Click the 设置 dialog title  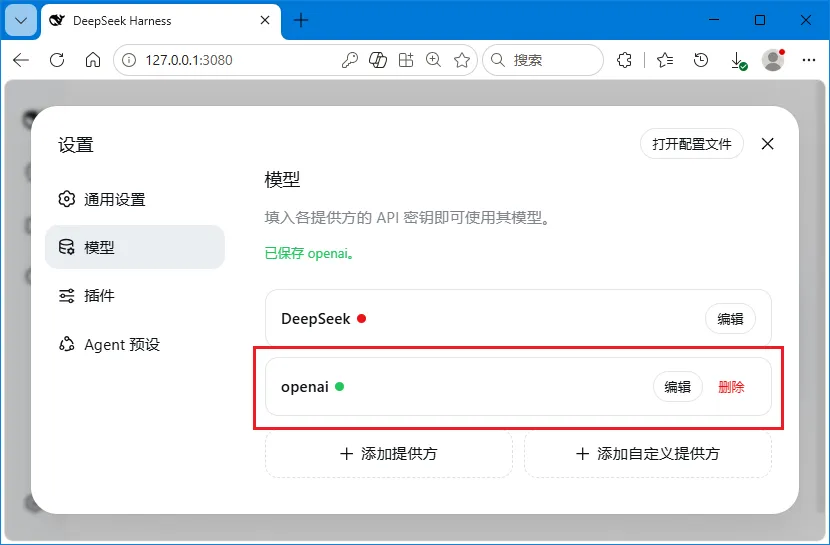pyautogui.click(x=76, y=144)
